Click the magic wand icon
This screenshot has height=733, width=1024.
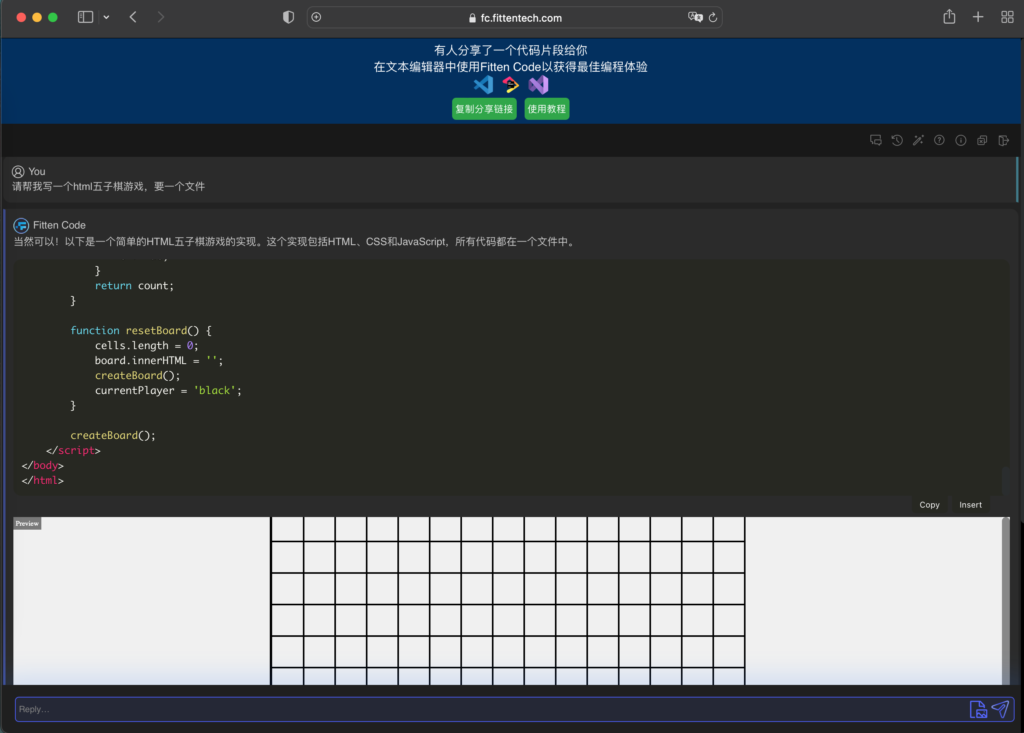tap(918, 141)
